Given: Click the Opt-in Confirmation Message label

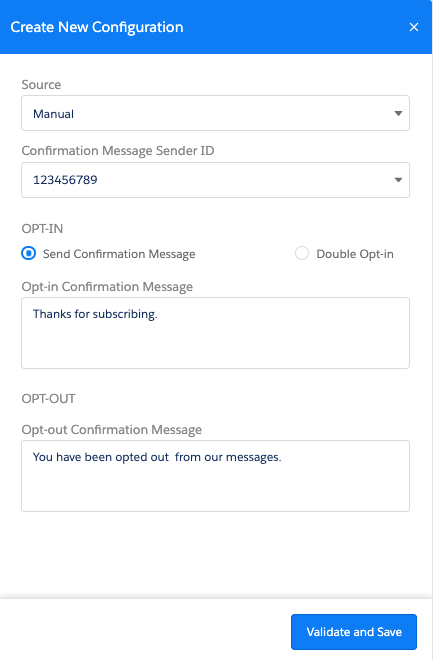Looking at the screenshot, I should click(107, 287).
